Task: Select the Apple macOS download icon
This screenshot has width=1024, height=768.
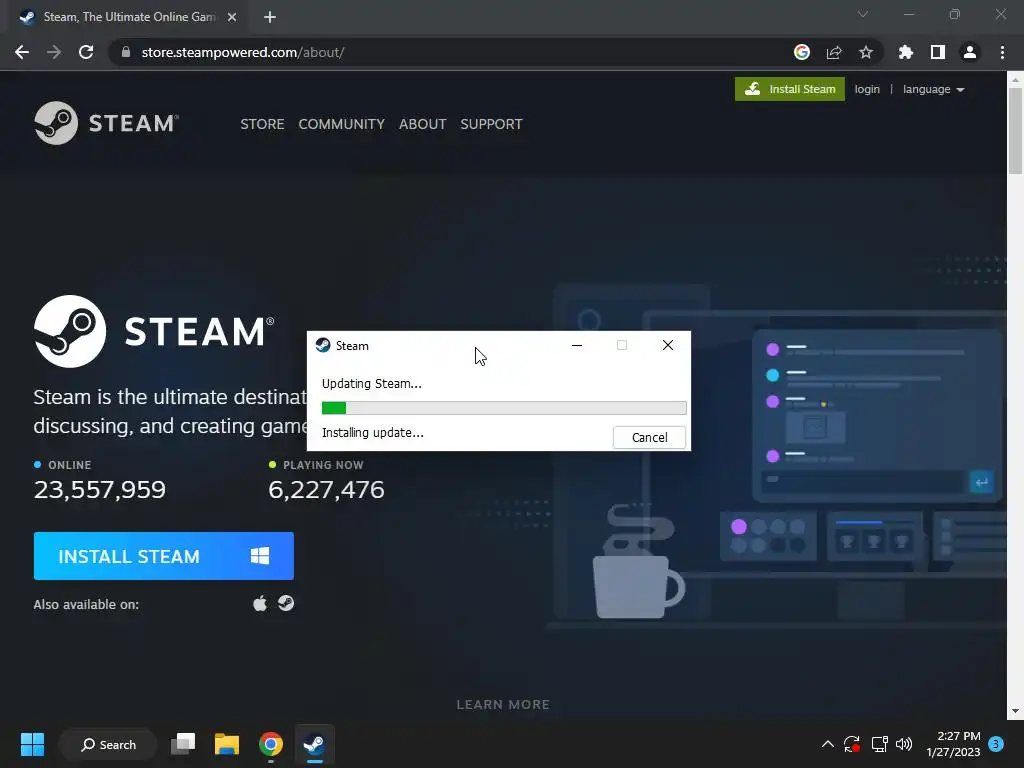Action: click(260, 603)
